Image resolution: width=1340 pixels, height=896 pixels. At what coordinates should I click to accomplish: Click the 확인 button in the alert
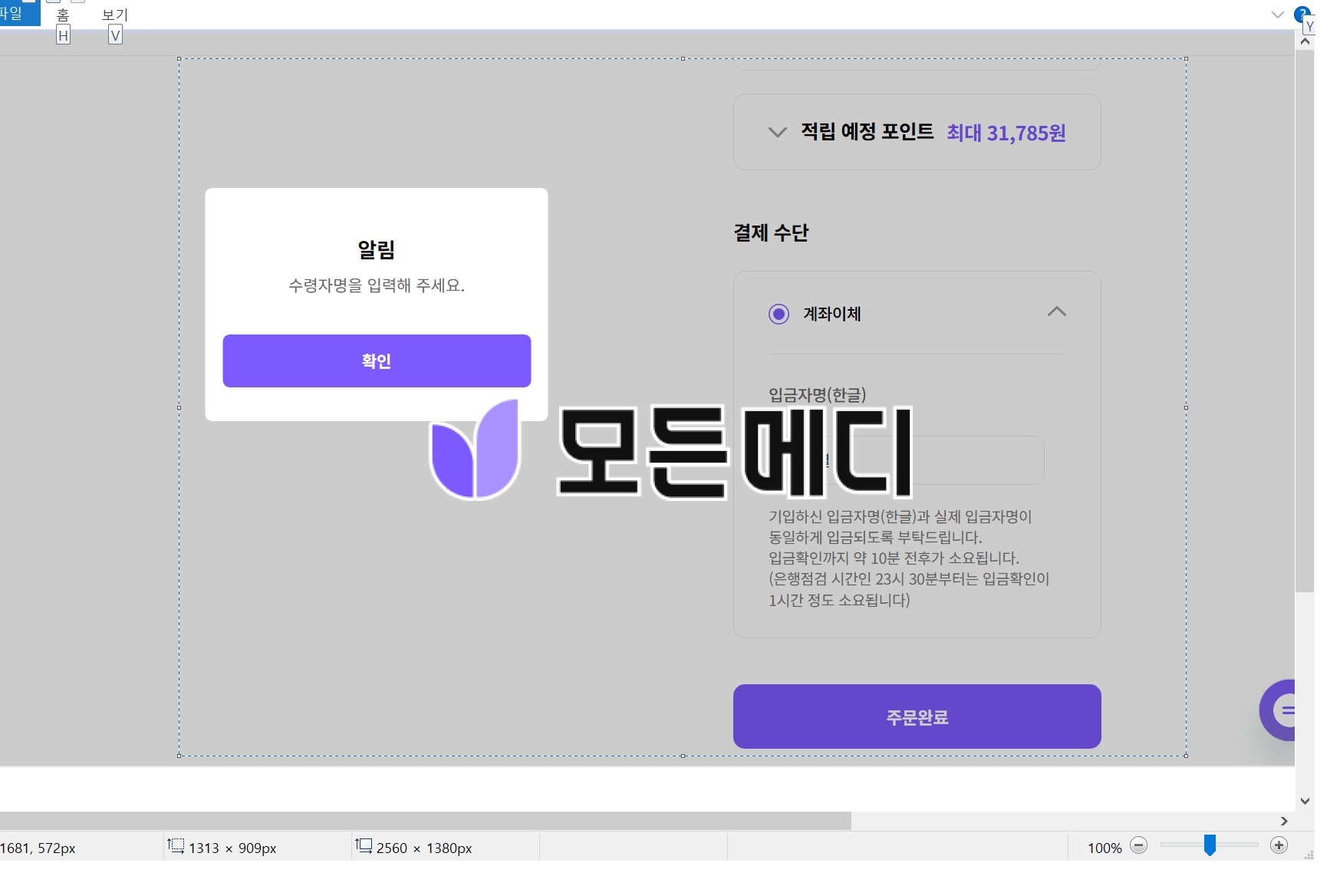377,361
